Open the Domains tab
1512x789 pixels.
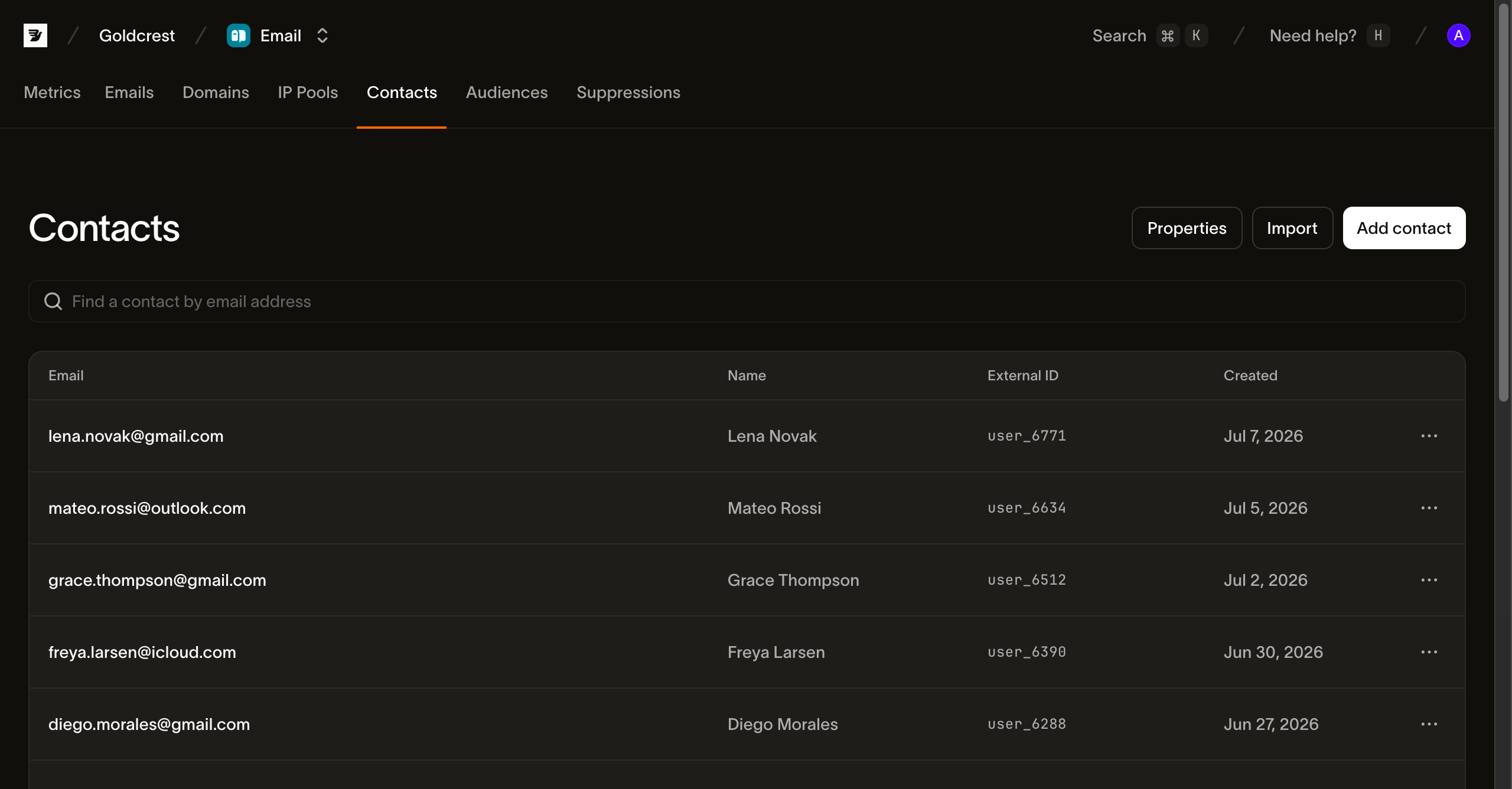pyautogui.click(x=216, y=93)
